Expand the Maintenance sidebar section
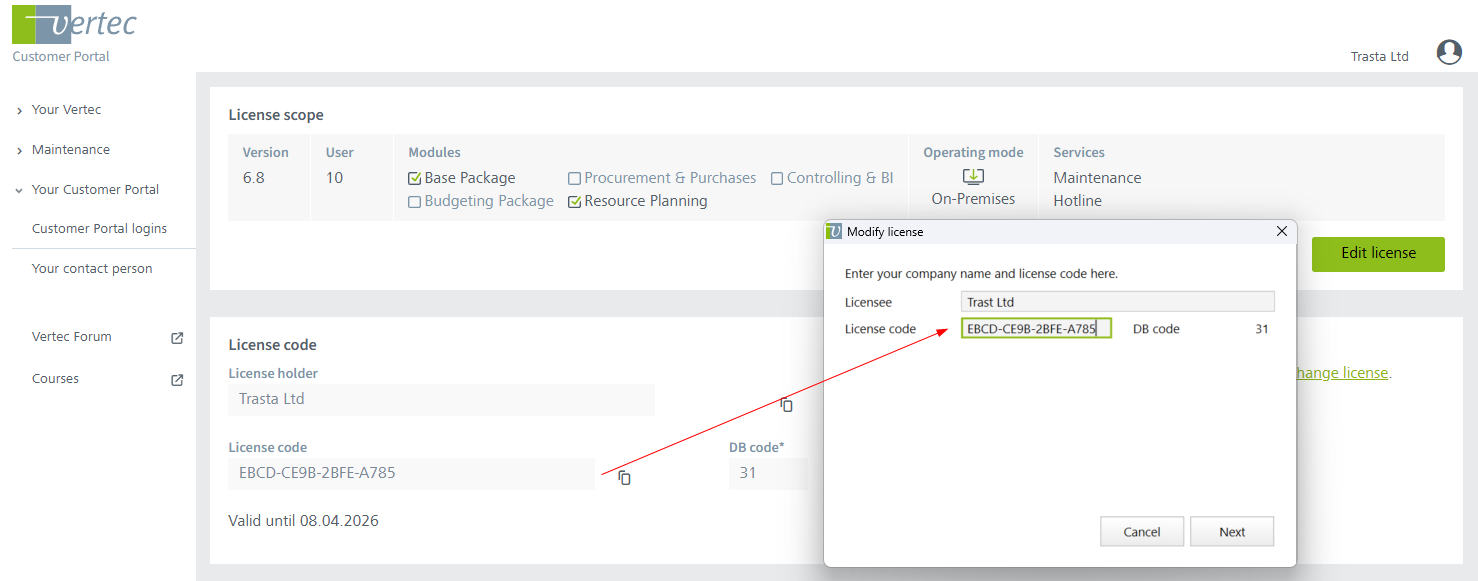1478x581 pixels. pyautogui.click(x=70, y=150)
